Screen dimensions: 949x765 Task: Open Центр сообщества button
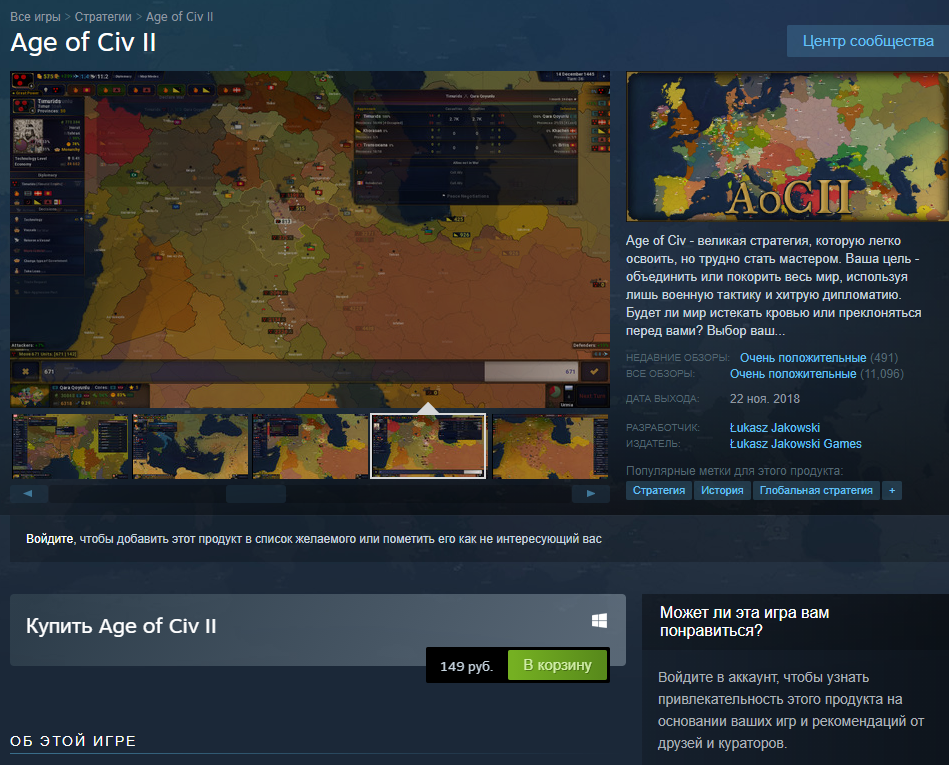(868, 41)
